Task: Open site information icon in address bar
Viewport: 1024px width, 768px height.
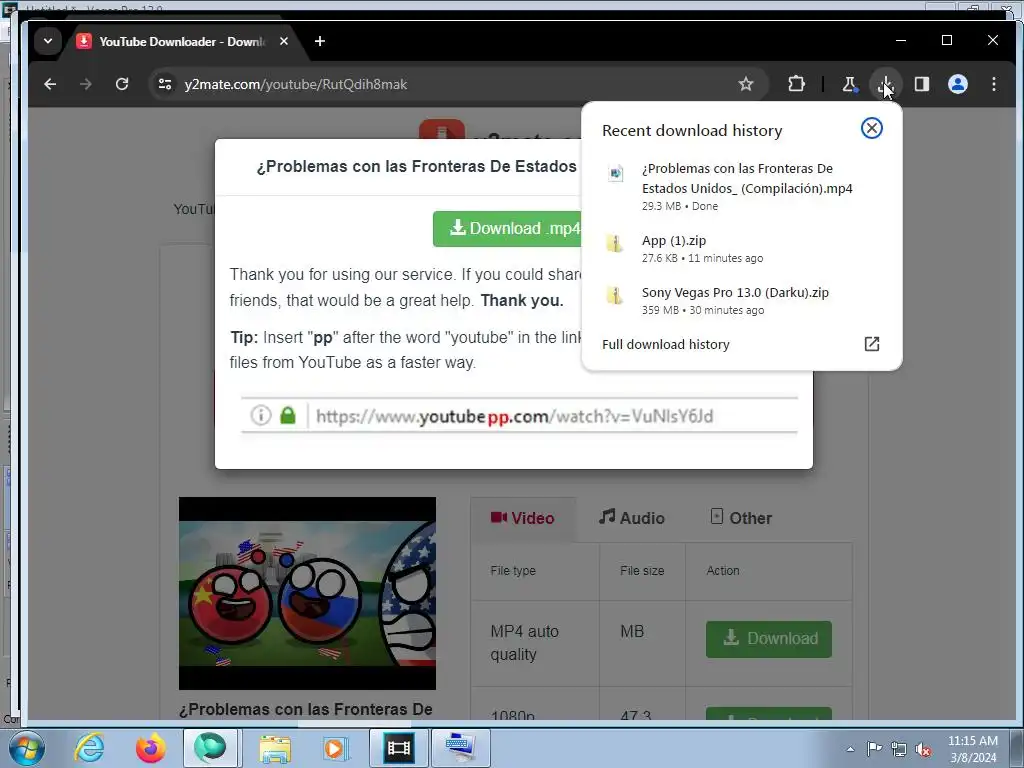Action: [165, 84]
